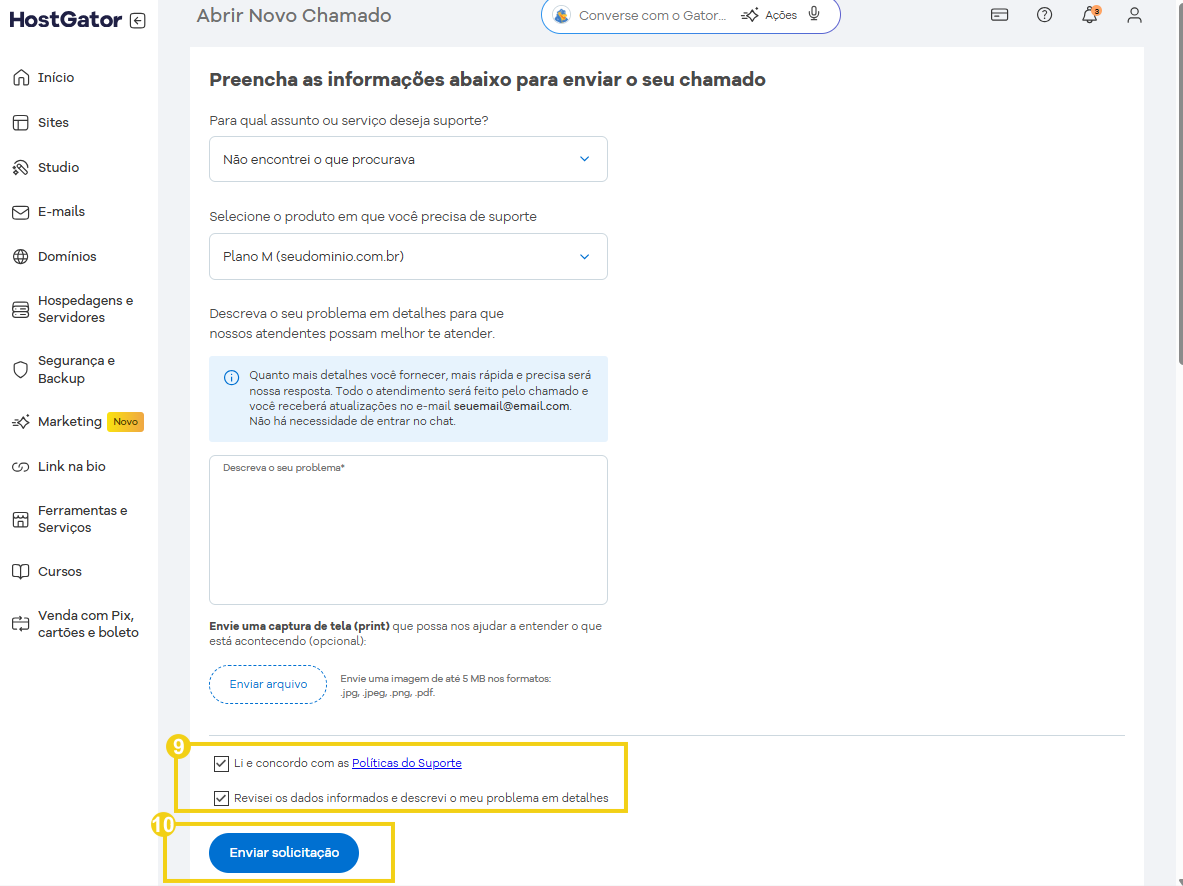This screenshot has height=886, width=1183.
Task: Open the help question mark icon
Action: tap(1044, 15)
